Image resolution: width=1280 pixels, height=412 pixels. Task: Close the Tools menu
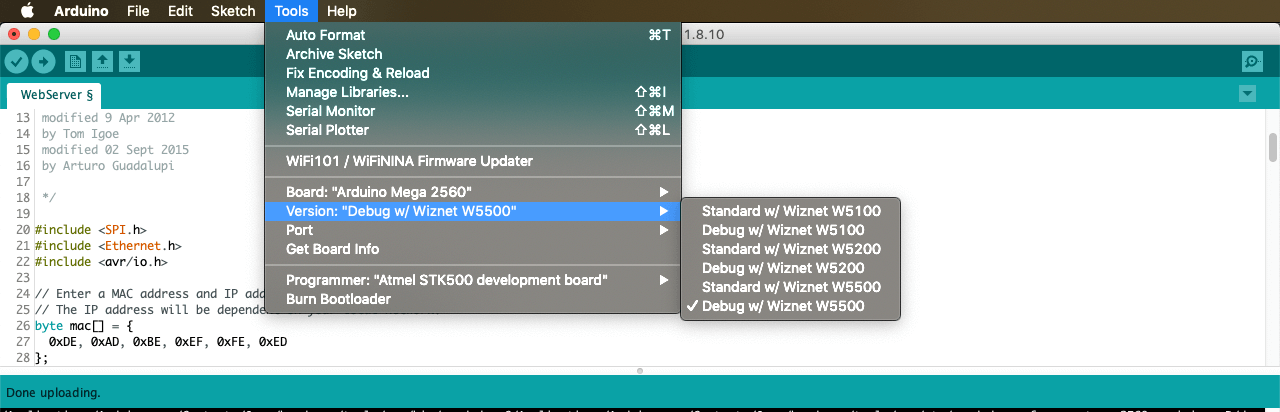292,11
